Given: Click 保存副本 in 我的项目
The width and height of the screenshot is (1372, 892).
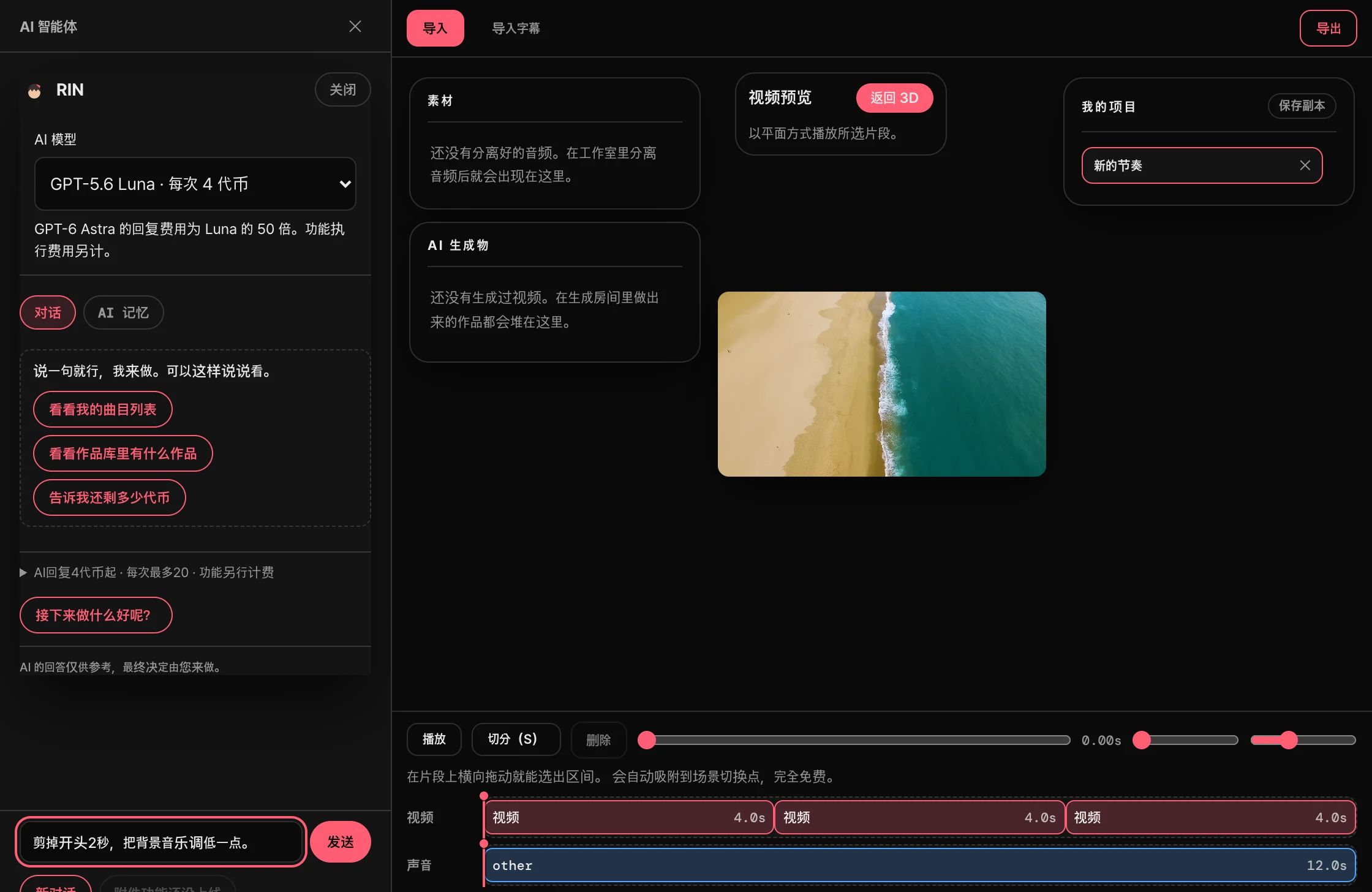Looking at the screenshot, I should 1302,105.
